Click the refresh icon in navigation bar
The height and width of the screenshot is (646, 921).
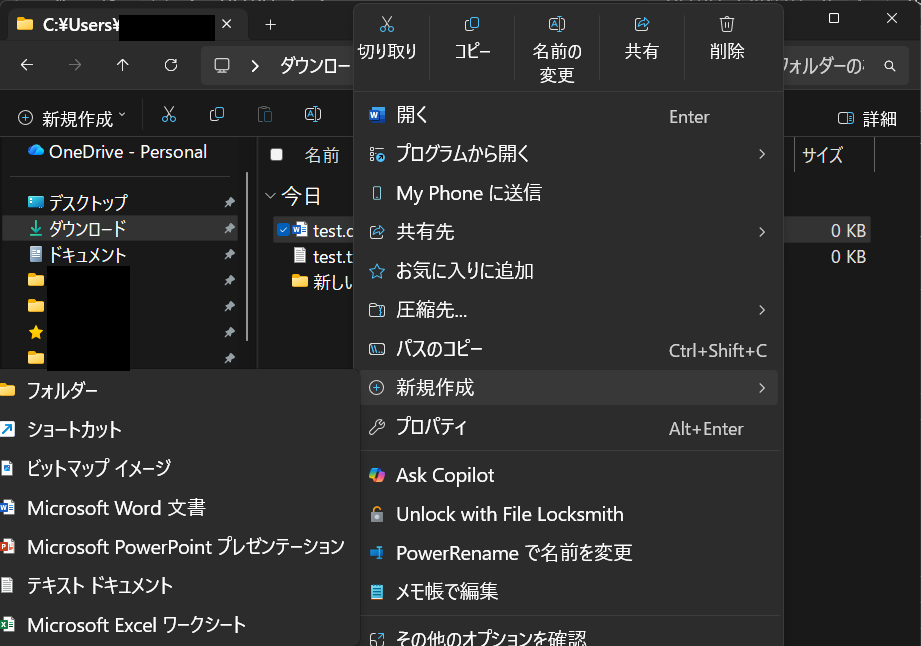pyautogui.click(x=171, y=65)
